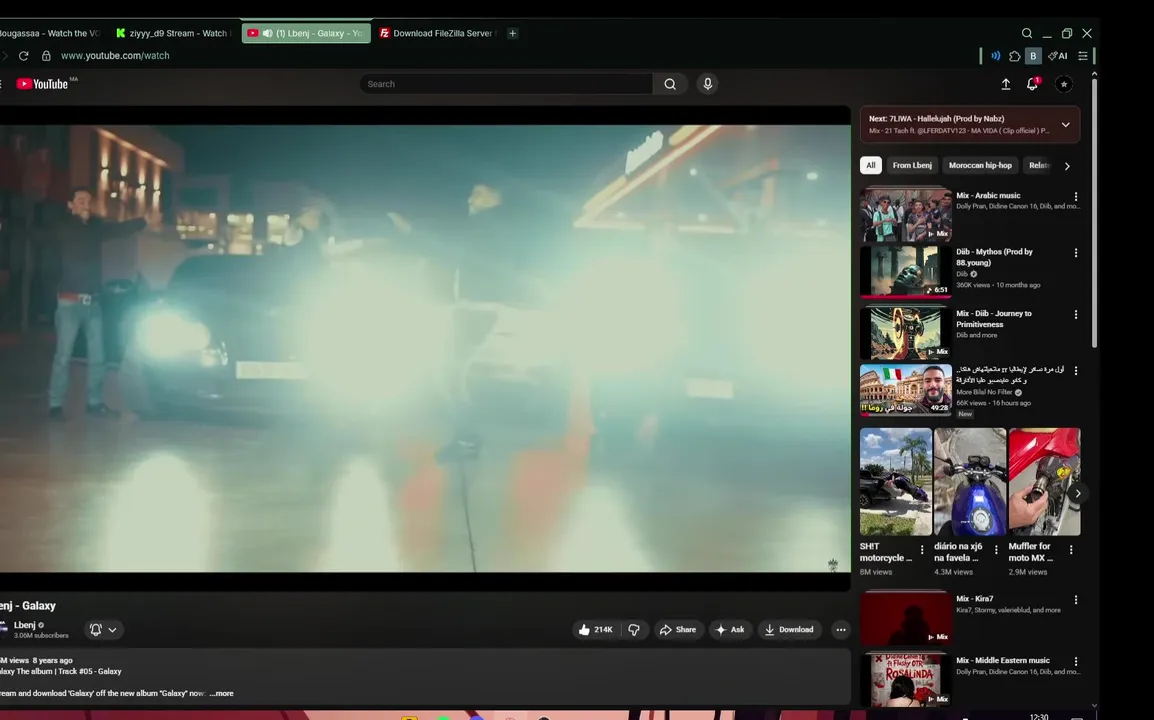Open the account avatar with star
The height and width of the screenshot is (720, 1154).
pyautogui.click(x=1063, y=85)
